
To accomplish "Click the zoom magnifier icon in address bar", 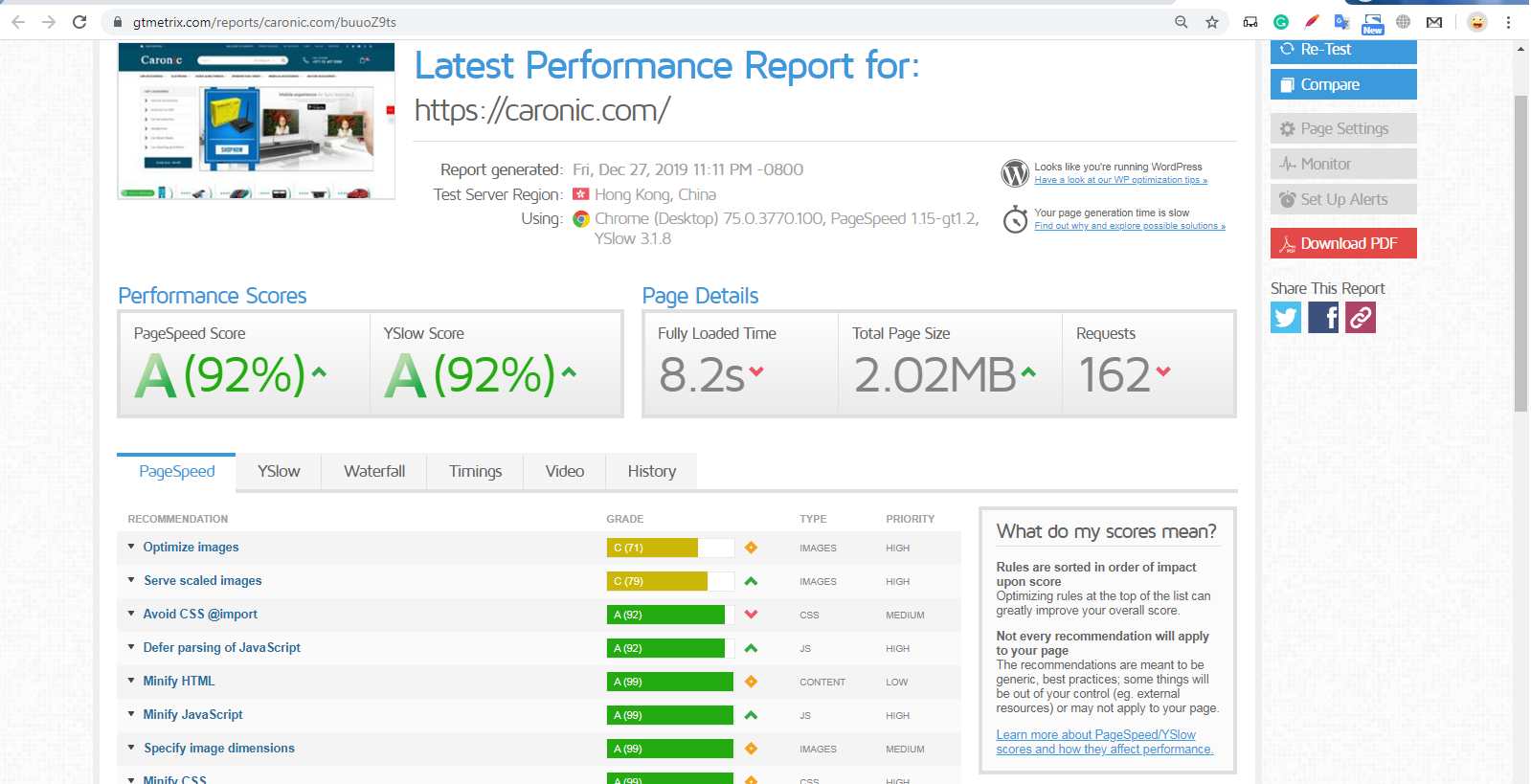I will point(1182,22).
